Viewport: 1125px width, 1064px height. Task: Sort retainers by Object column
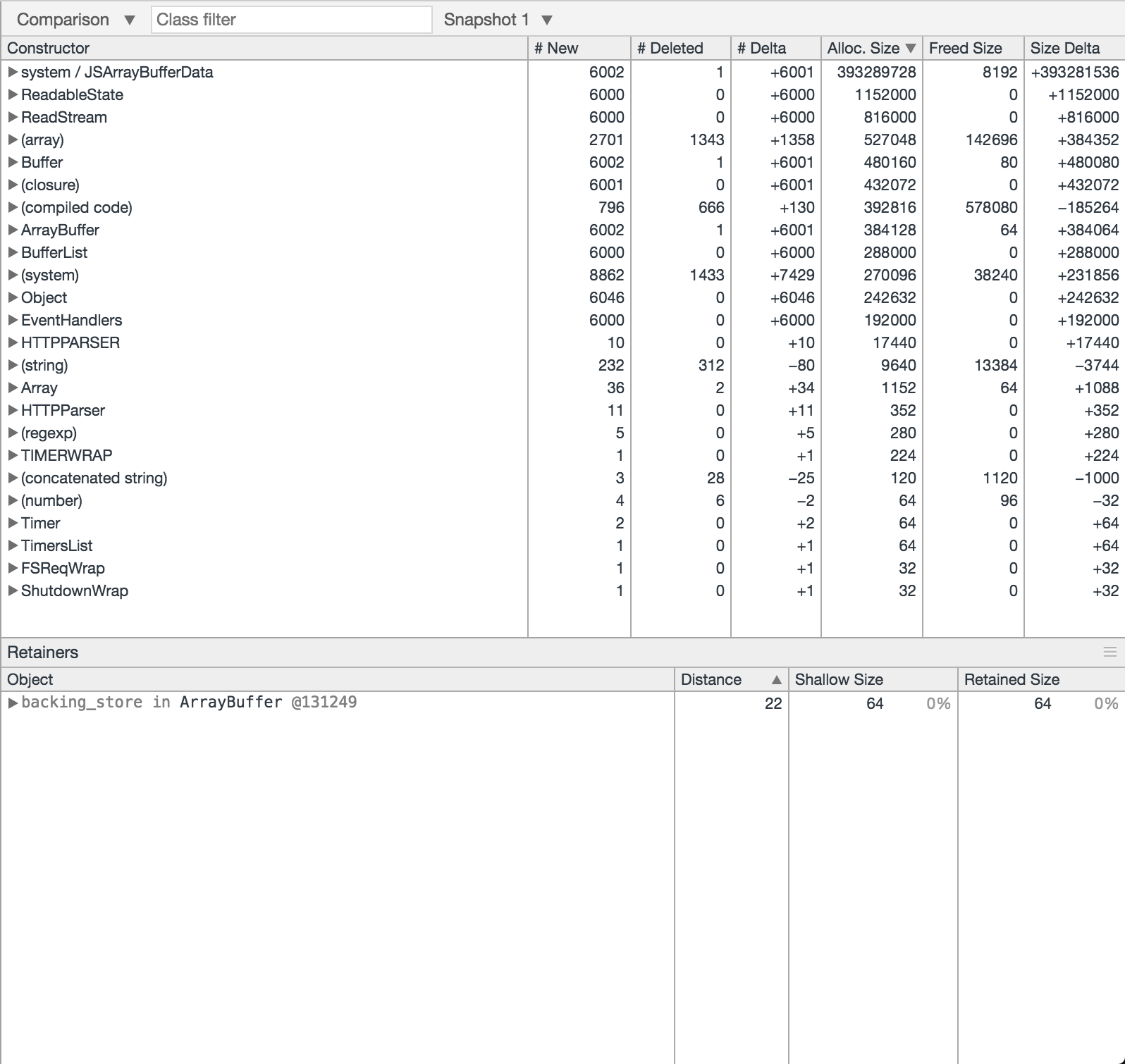pyautogui.click(x=338, y=679)
